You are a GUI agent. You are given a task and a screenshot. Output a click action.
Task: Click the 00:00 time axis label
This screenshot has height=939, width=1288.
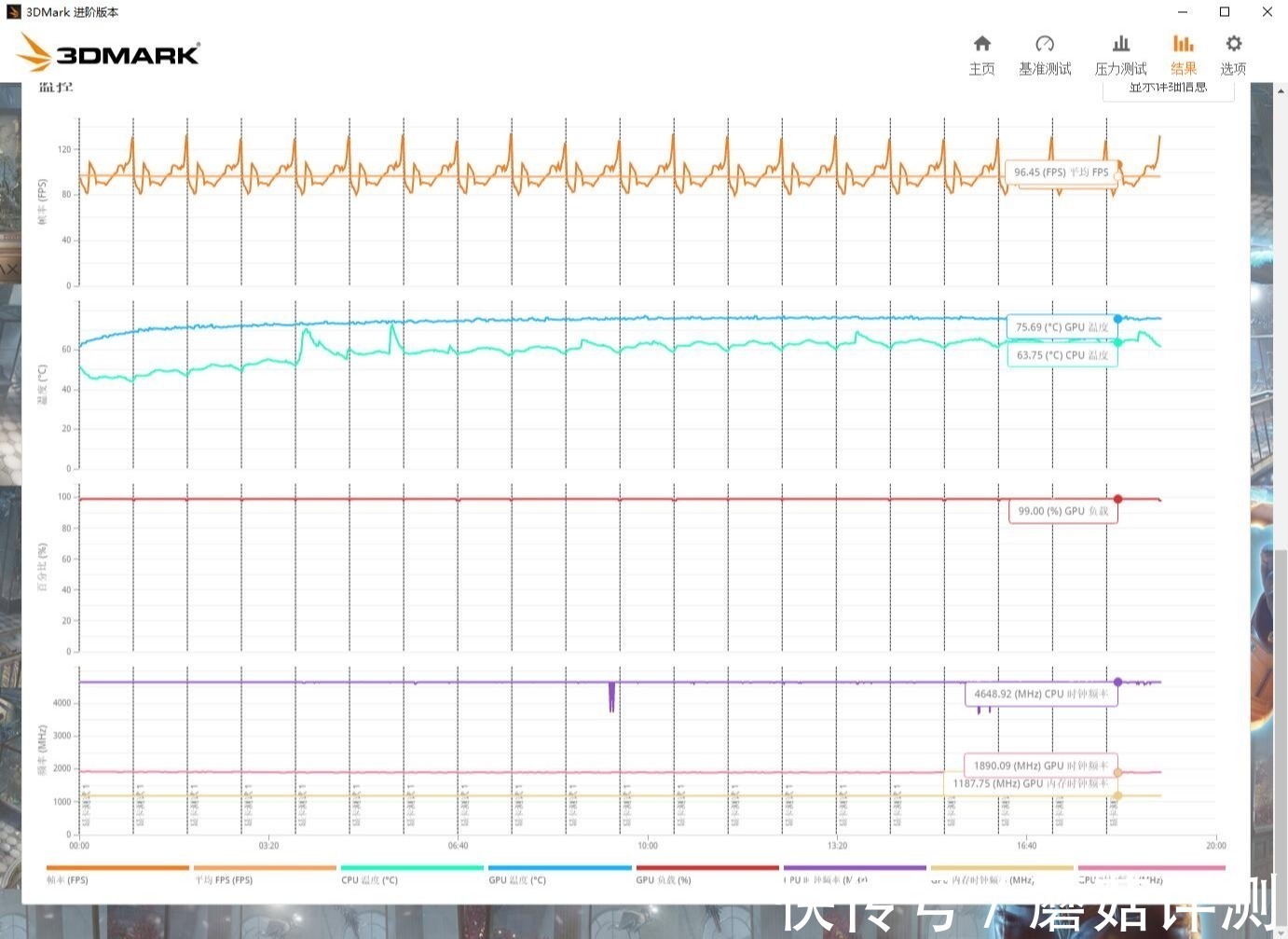pyautogui.click(x=79, y=846)
